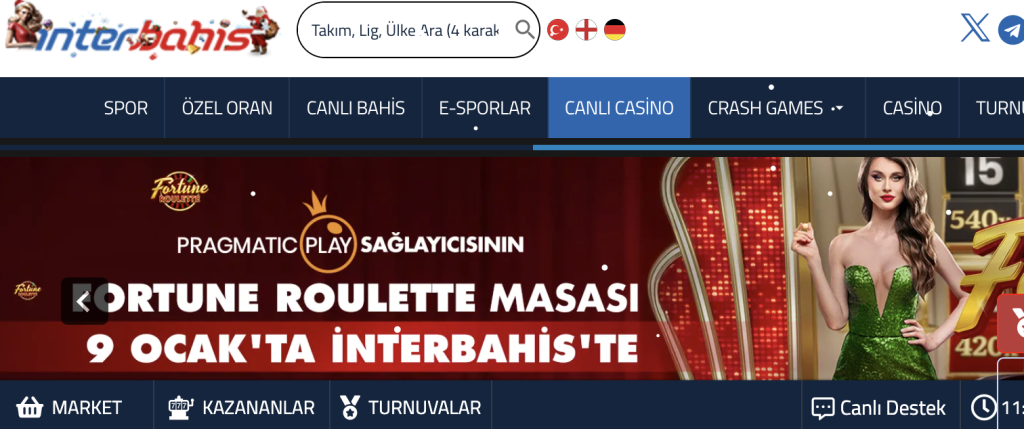Open Market with the basket icon

click(29, 407)
